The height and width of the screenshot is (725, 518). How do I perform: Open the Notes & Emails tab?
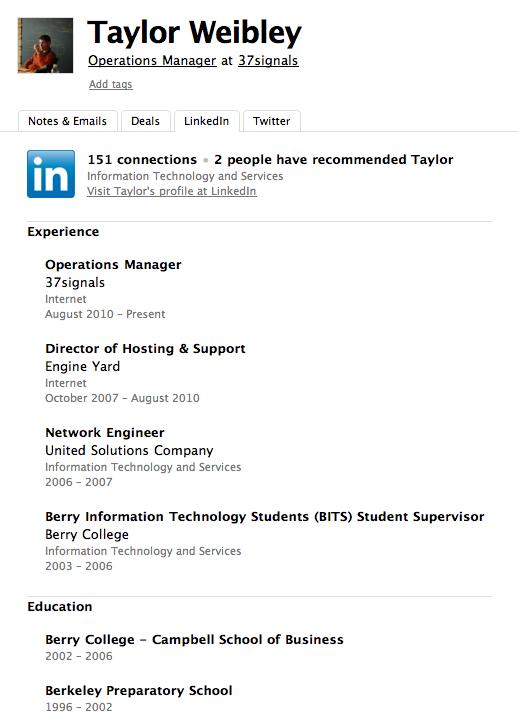[68, 121]
